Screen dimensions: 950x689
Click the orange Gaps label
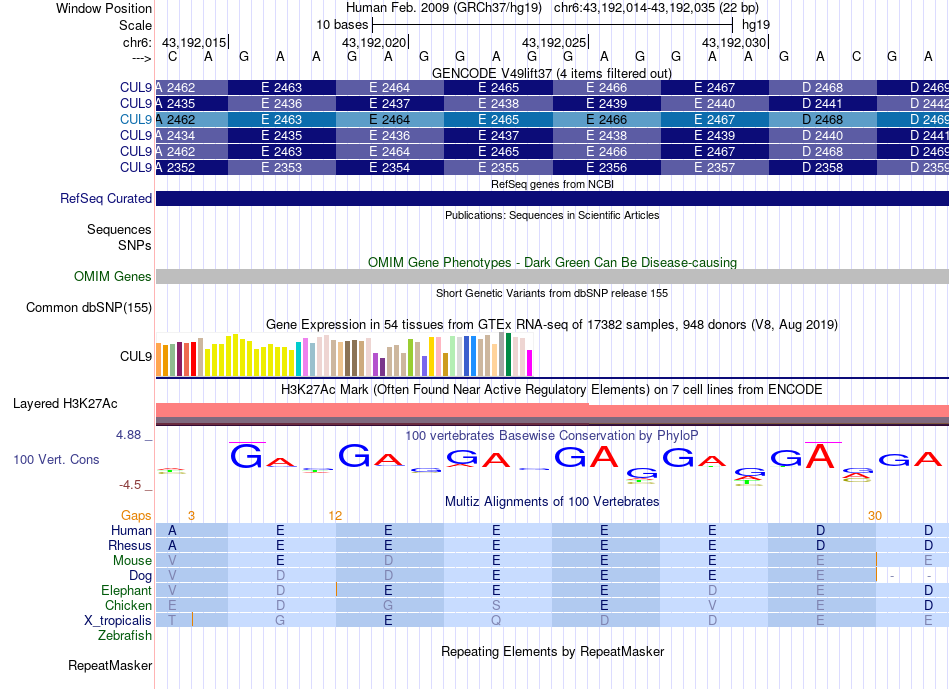136,515
